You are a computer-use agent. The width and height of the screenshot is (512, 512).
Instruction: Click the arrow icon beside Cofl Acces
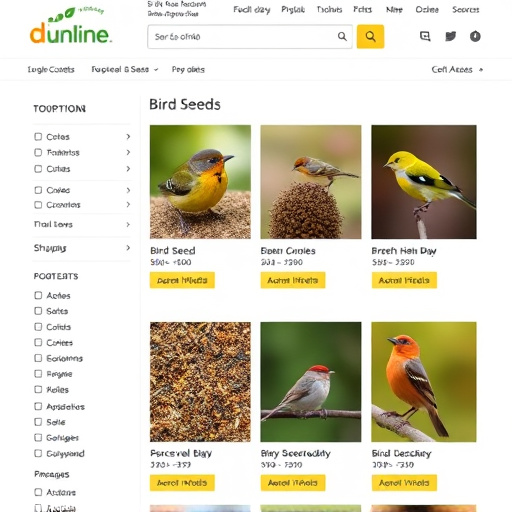coord(481,70)
